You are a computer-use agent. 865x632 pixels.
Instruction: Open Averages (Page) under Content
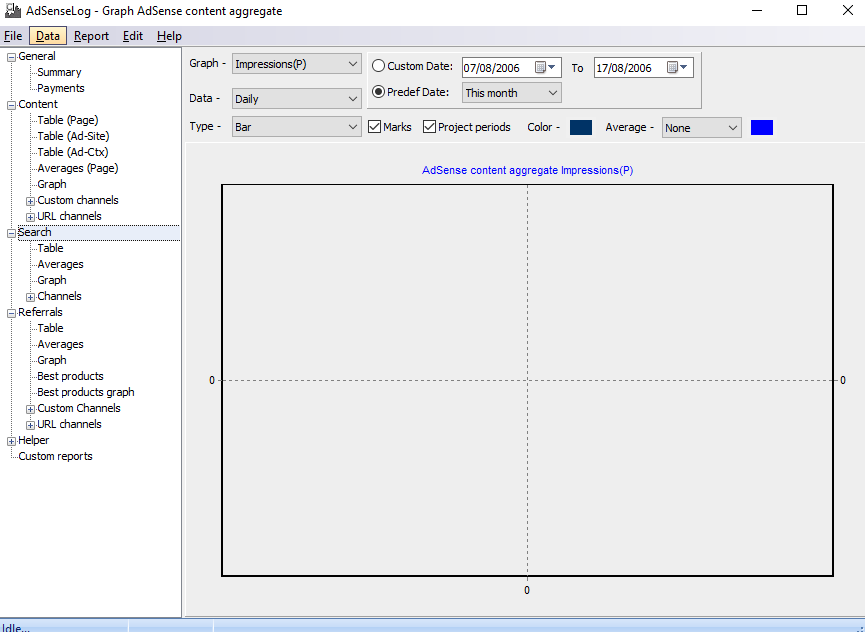coord(77,168)
